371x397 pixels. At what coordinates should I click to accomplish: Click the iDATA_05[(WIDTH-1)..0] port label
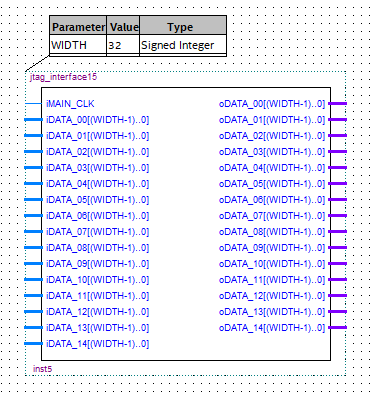point(97,200)
